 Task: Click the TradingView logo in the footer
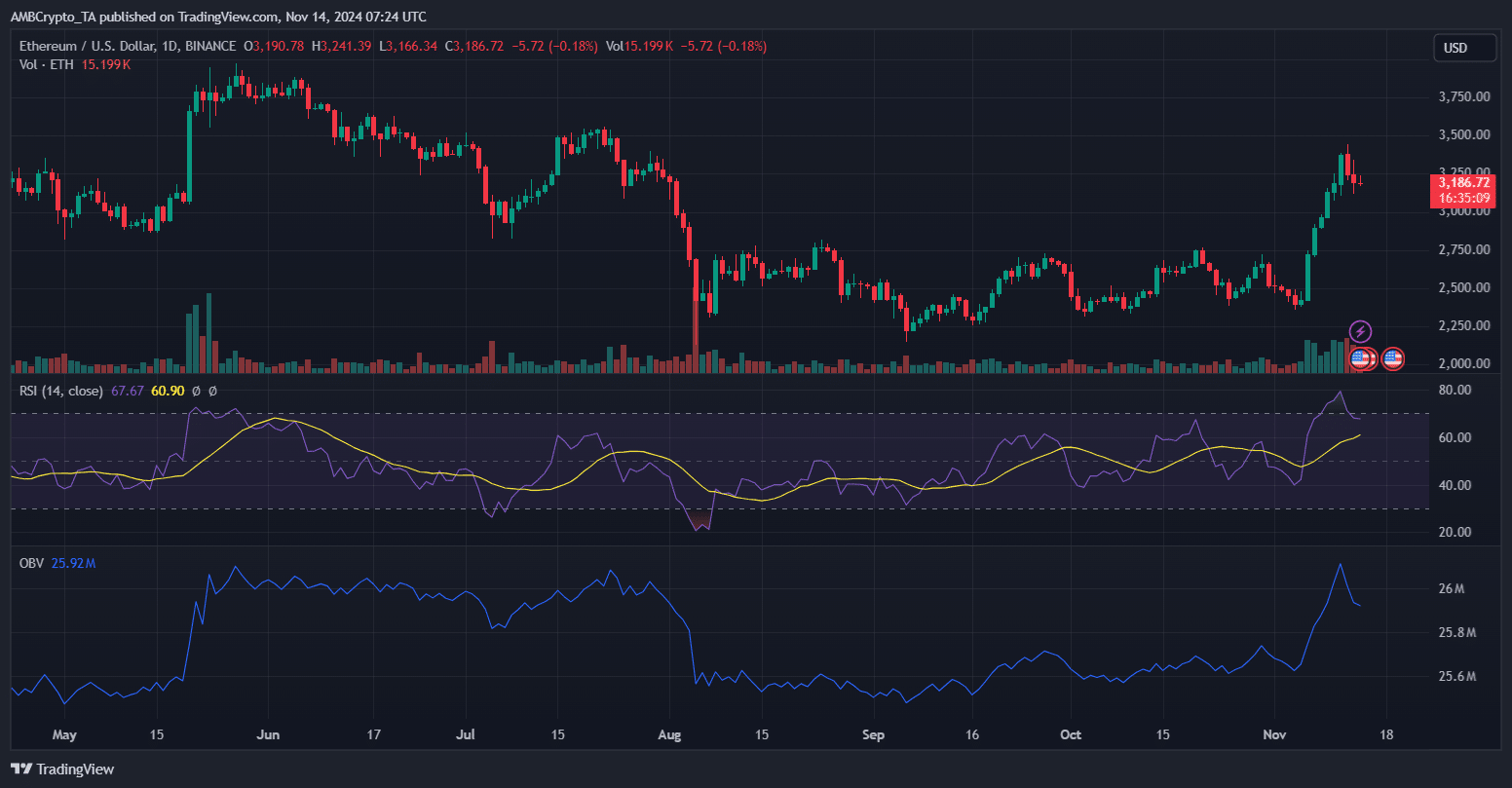click(x=63, y=769)
